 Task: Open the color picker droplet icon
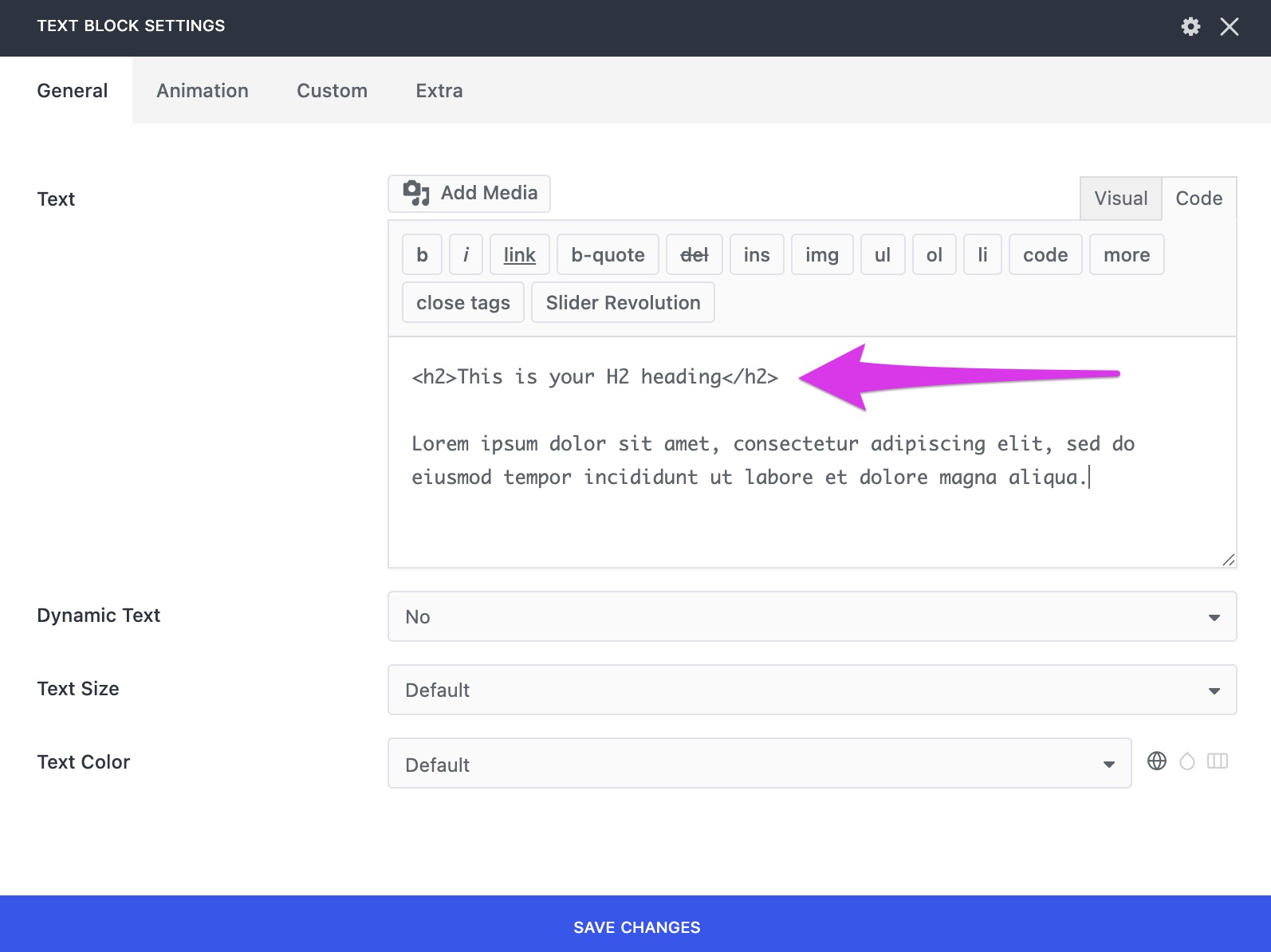(x=1187, y=761)
